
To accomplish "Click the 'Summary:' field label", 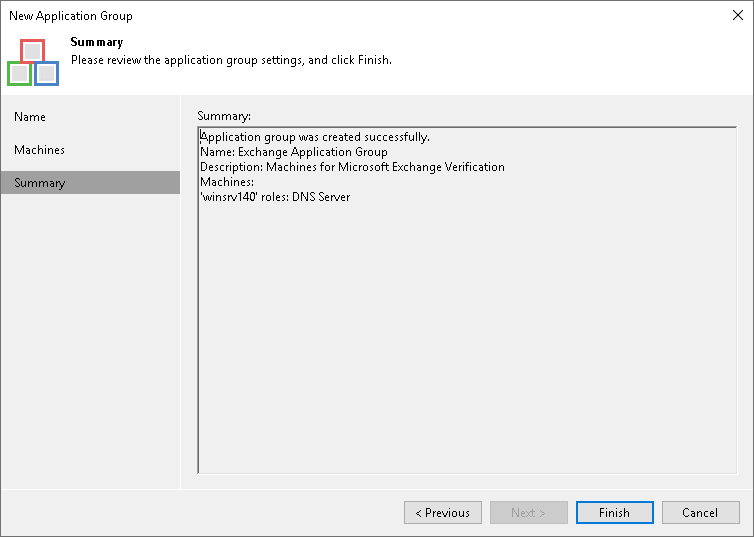I will coord(224,116).
